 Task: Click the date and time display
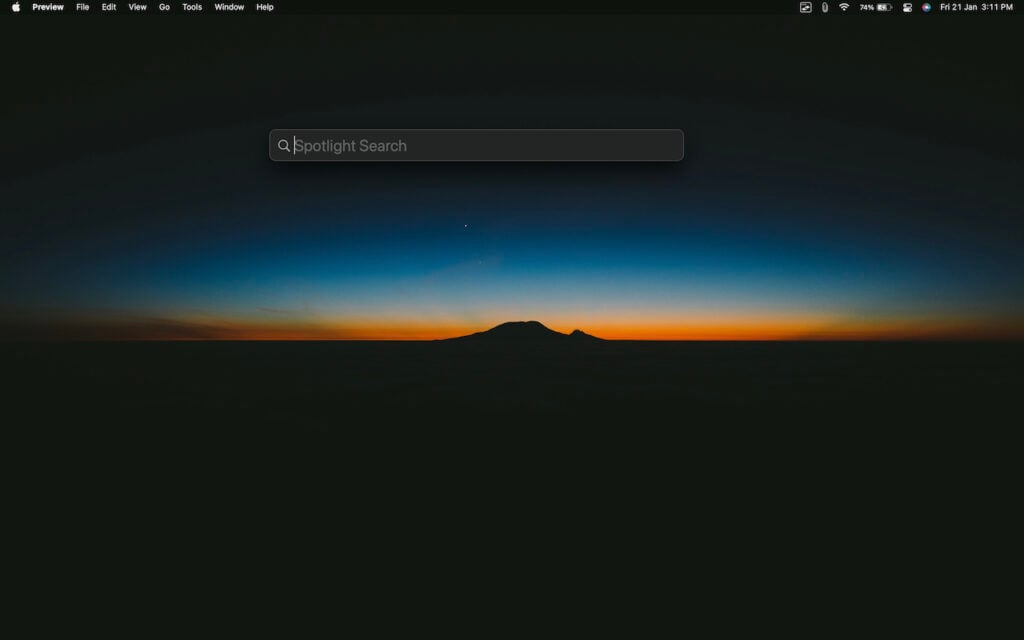tap(976, 7)
